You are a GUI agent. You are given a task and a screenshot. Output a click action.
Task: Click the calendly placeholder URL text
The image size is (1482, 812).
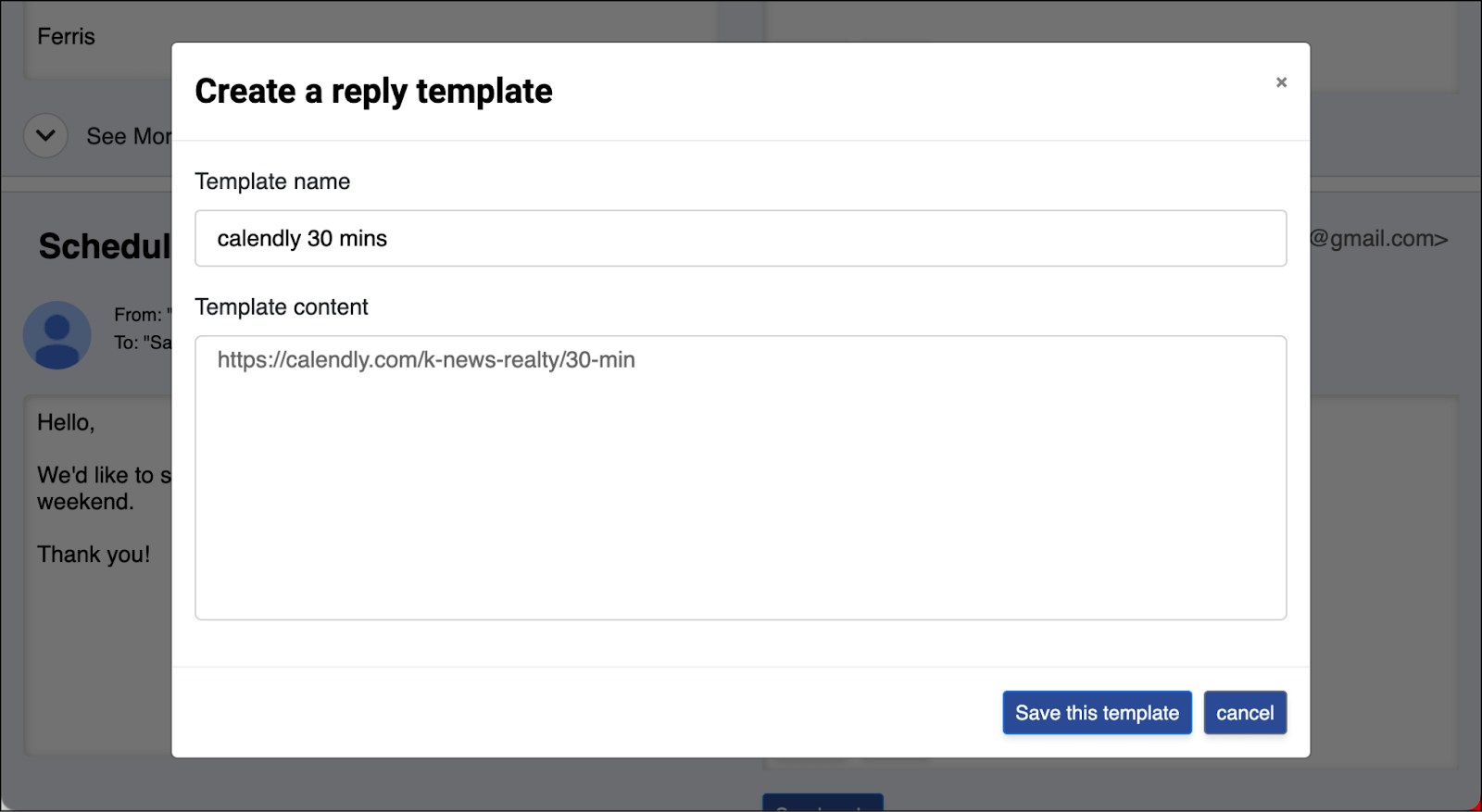(426, 360)
